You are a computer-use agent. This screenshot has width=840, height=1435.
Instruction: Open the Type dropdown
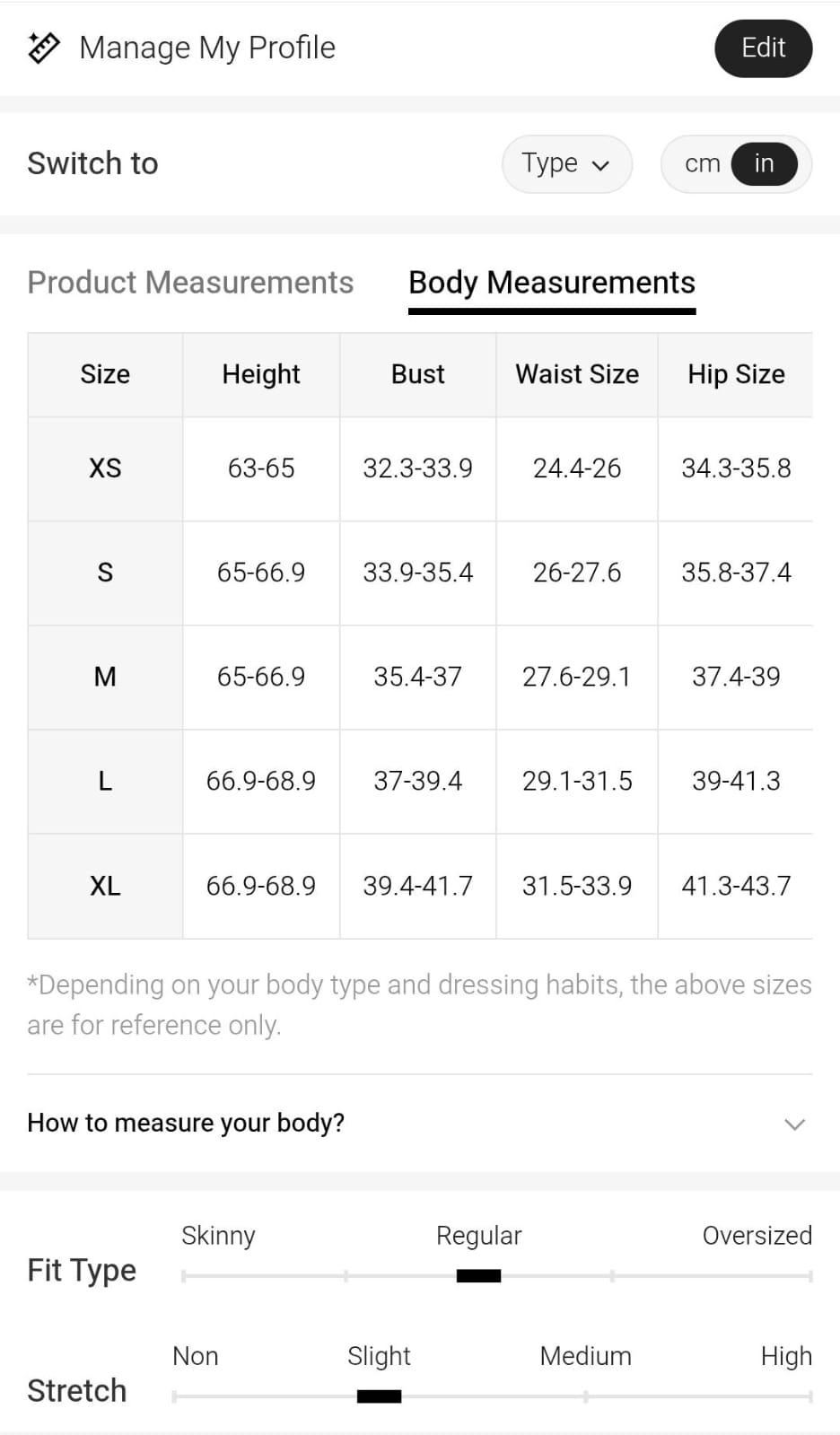pyautogui.click(x=566, y=163)
